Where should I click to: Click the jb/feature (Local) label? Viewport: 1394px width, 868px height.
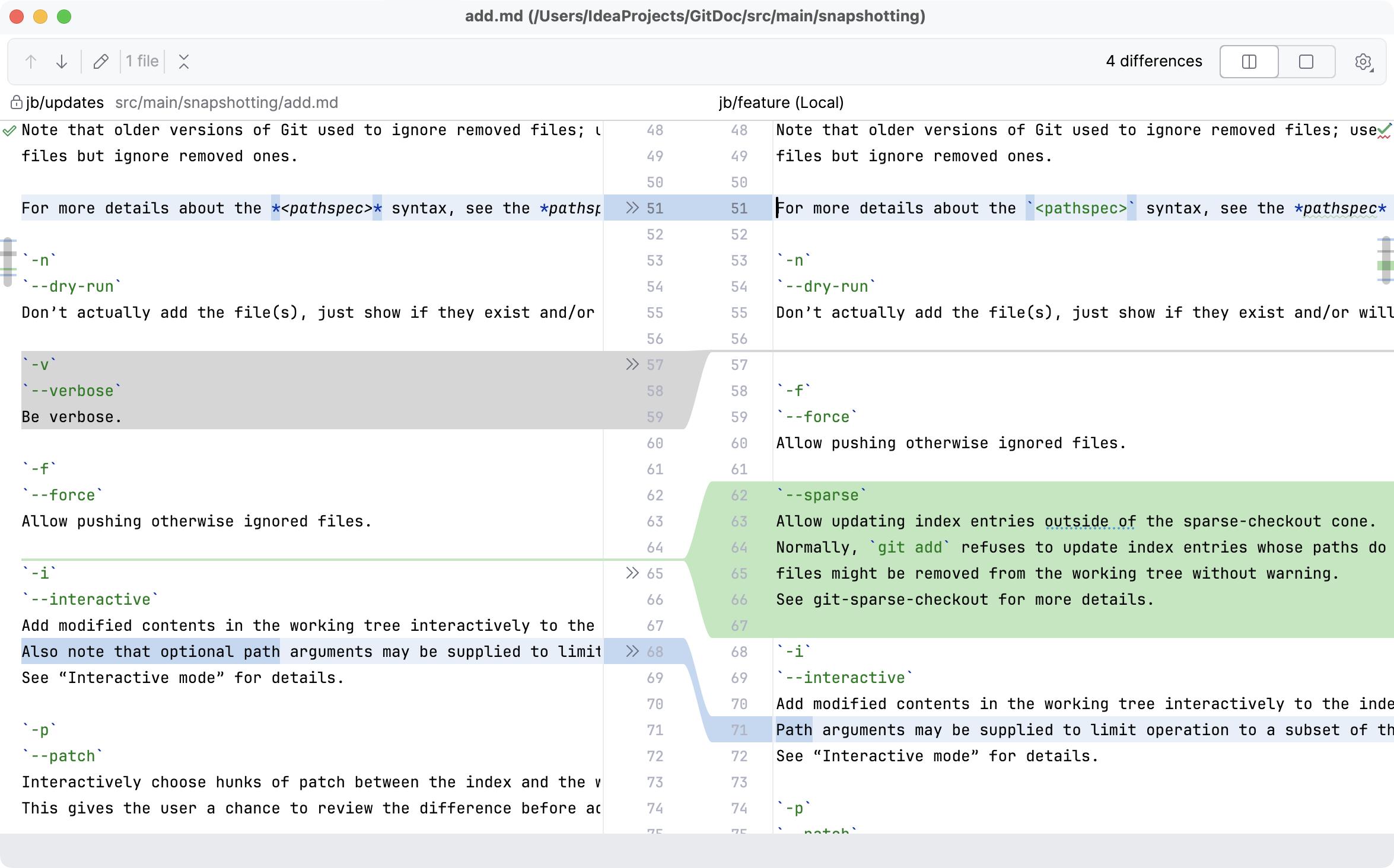pyautogui.click(x=781, y=103)
